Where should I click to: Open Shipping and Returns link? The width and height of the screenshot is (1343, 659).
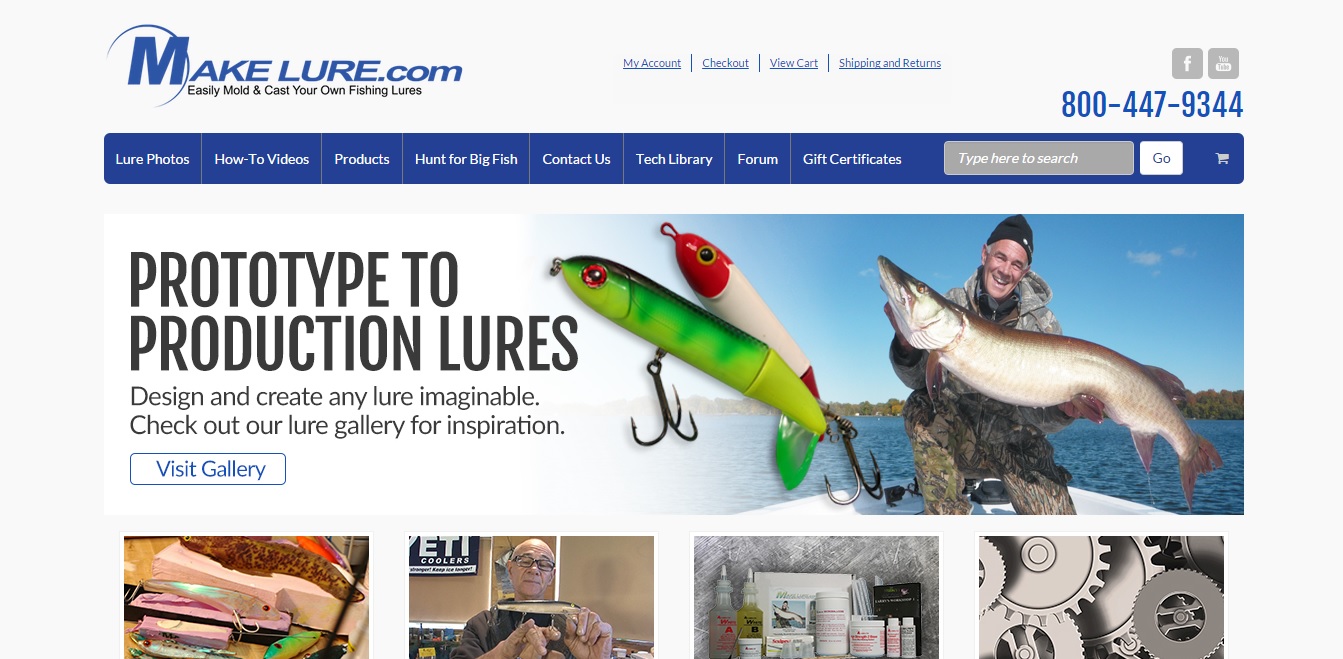[890, 63]
